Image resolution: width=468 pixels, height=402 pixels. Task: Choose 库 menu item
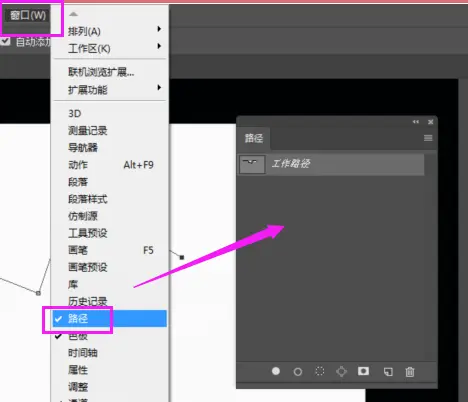(110, 284)
